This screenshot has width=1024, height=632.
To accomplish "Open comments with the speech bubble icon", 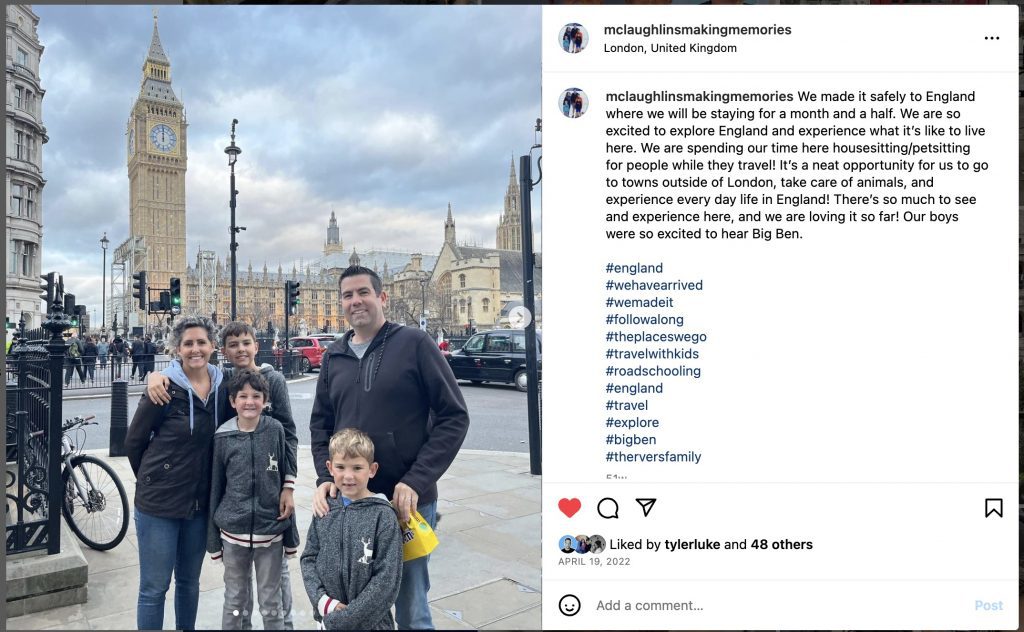I will (607, 507).
